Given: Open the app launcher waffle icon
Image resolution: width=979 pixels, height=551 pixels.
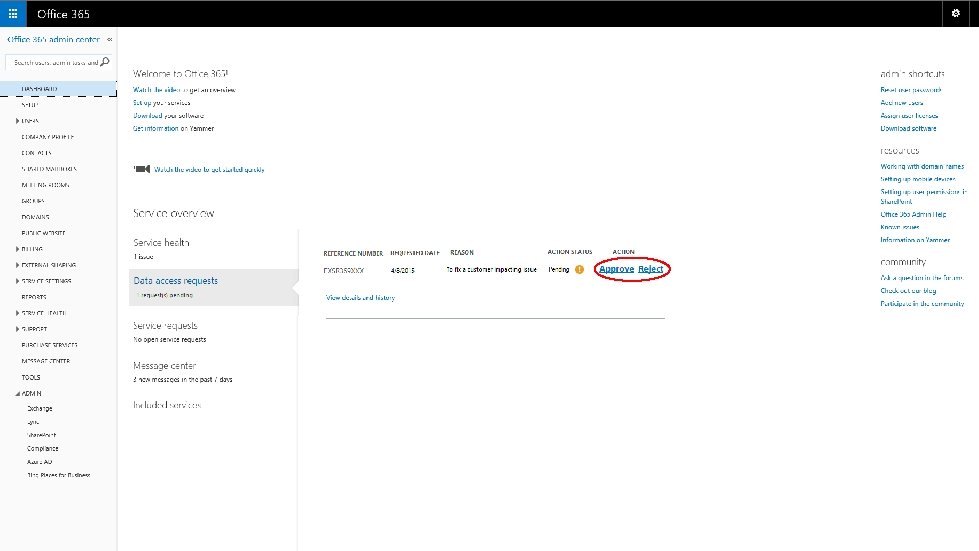Looking at the screenshot, I should [x=13, y=13].
